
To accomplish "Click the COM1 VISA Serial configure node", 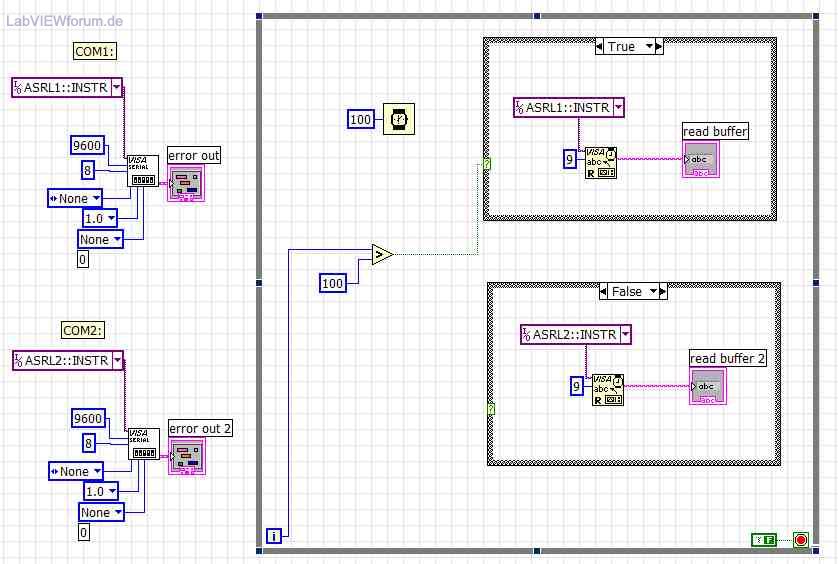I will point(143,171).
